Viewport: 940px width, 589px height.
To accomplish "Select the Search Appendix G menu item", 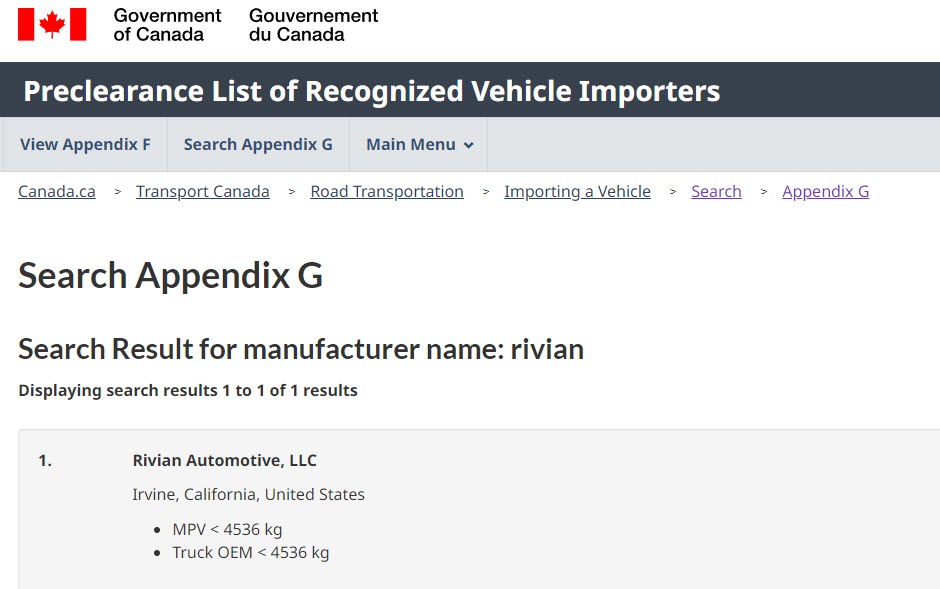I will (258, 144).
